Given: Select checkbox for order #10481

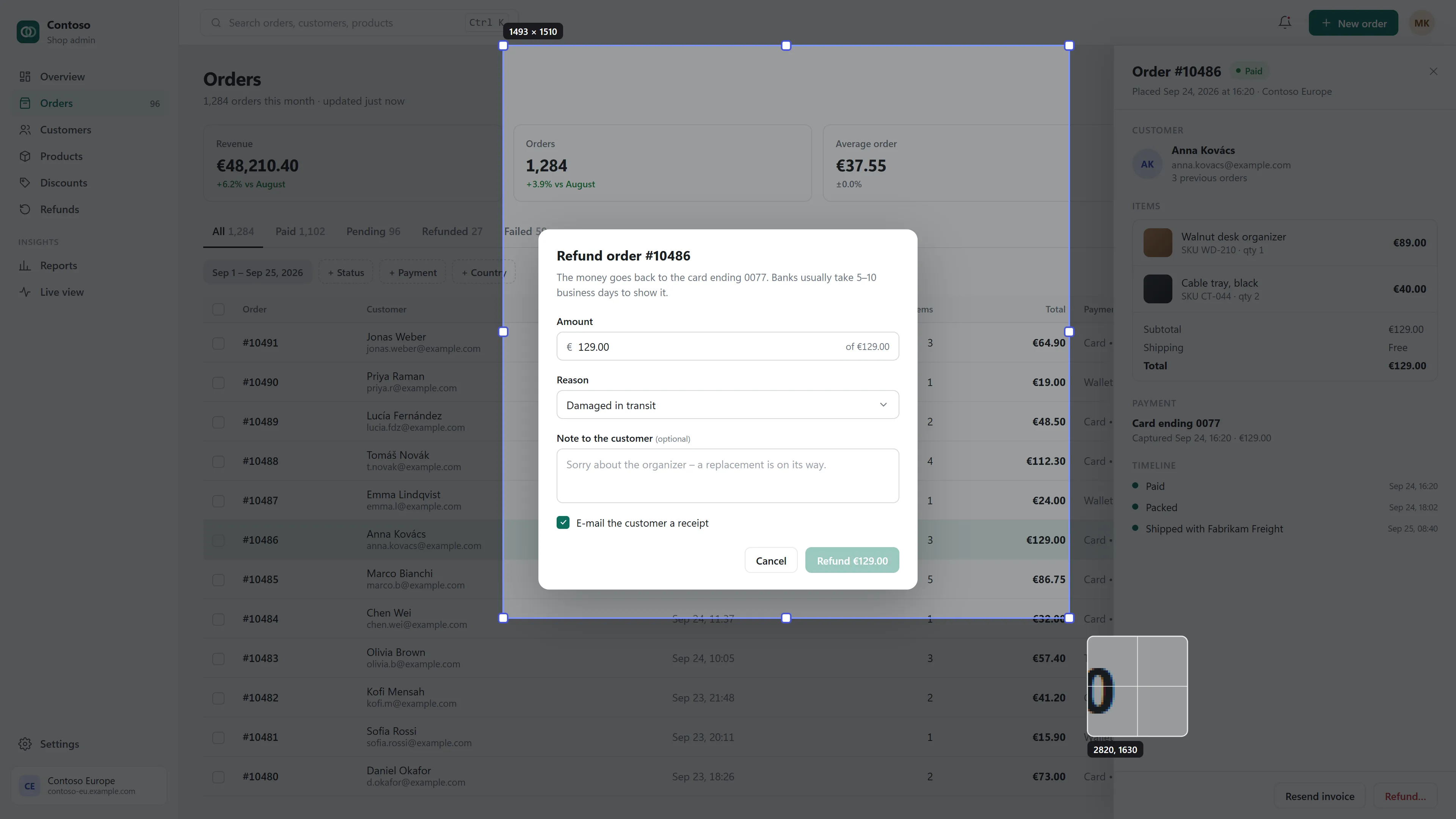Looking at the screenshot, I should point(218,737).
